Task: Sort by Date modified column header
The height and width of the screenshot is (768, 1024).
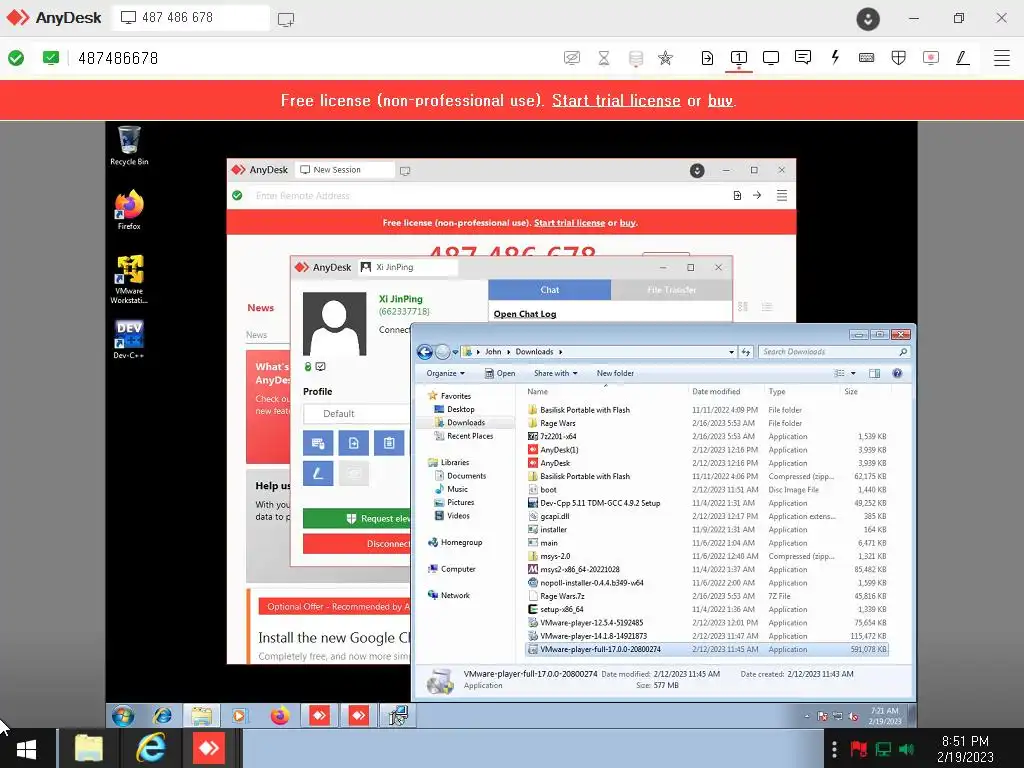Action: tap(716, 392)
